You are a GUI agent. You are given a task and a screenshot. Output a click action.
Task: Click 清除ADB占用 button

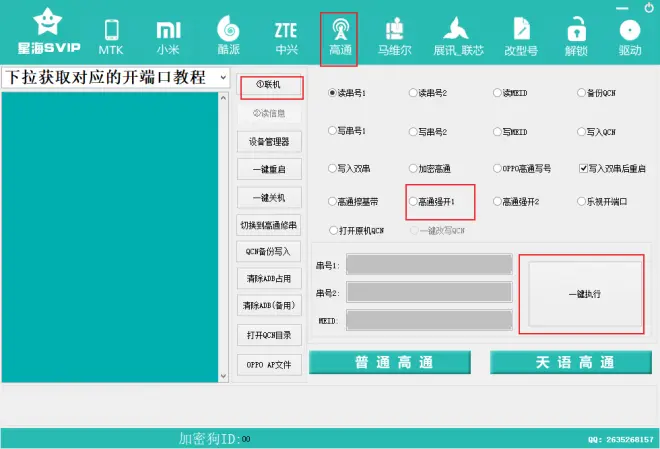tap(269, 278)
